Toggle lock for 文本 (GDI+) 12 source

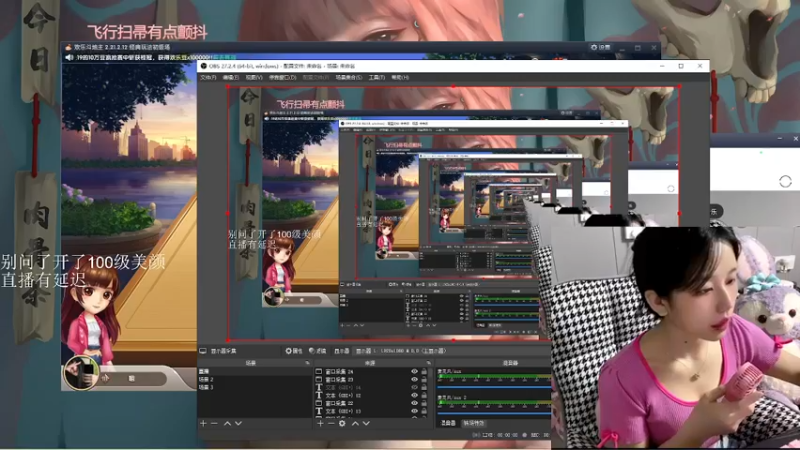[x=424, y=395]
